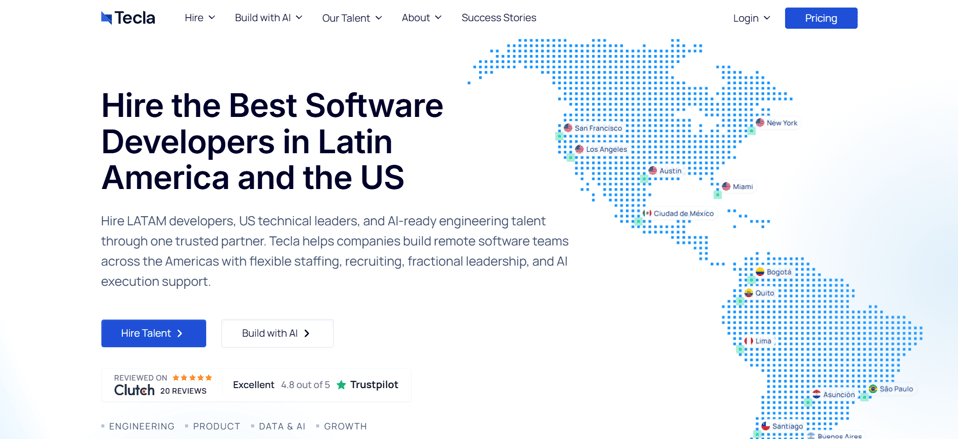
Task: Click the '20 REVIEWS' text
Action: coord(183,391)
